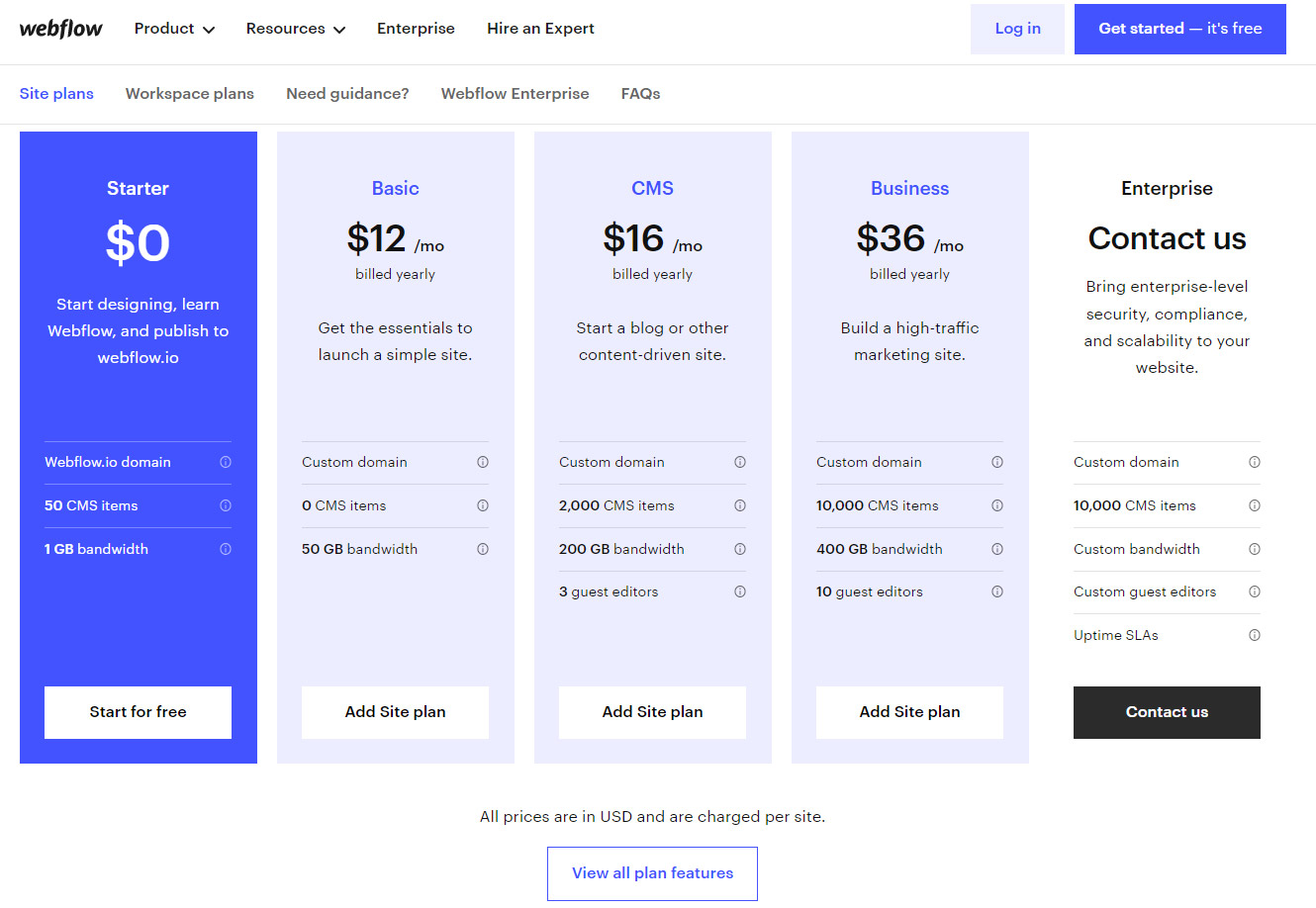This screenshot has width=1316, height=908.
Task: Click '10 guest editors' text
Action: pos(869,591)
